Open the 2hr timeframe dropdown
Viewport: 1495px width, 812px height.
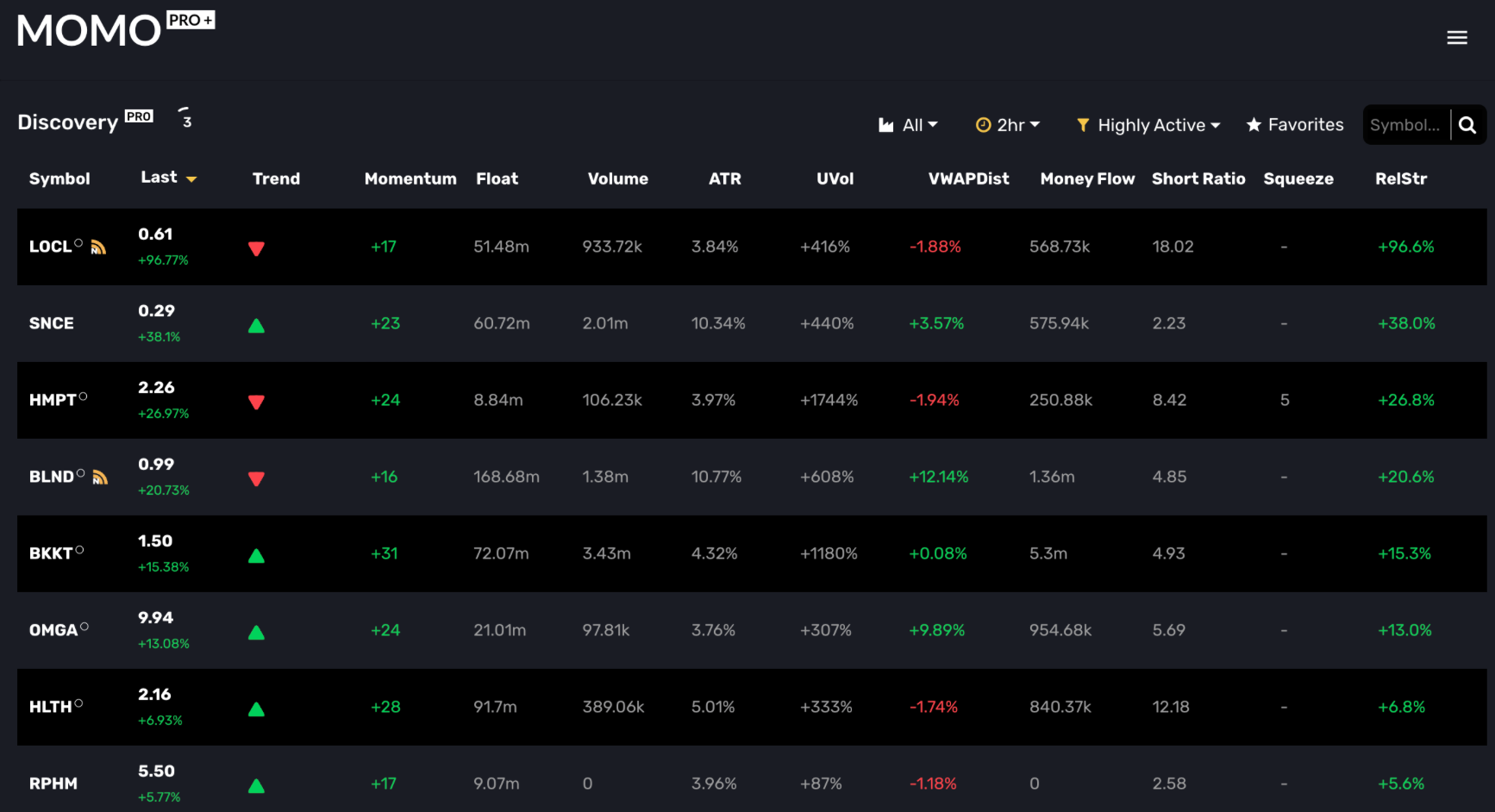coord(1008,125)
